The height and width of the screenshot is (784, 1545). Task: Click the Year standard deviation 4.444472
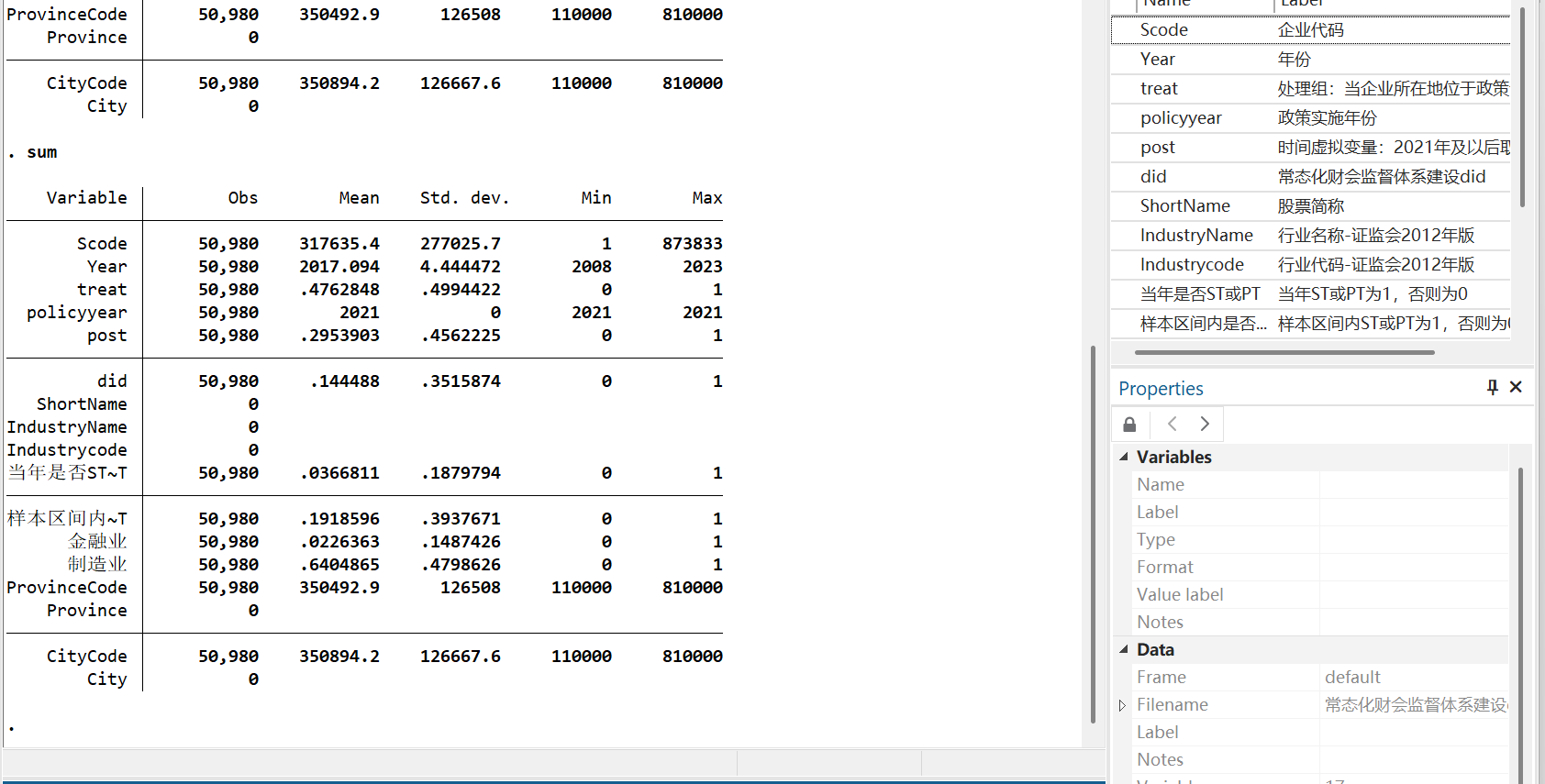461,267
